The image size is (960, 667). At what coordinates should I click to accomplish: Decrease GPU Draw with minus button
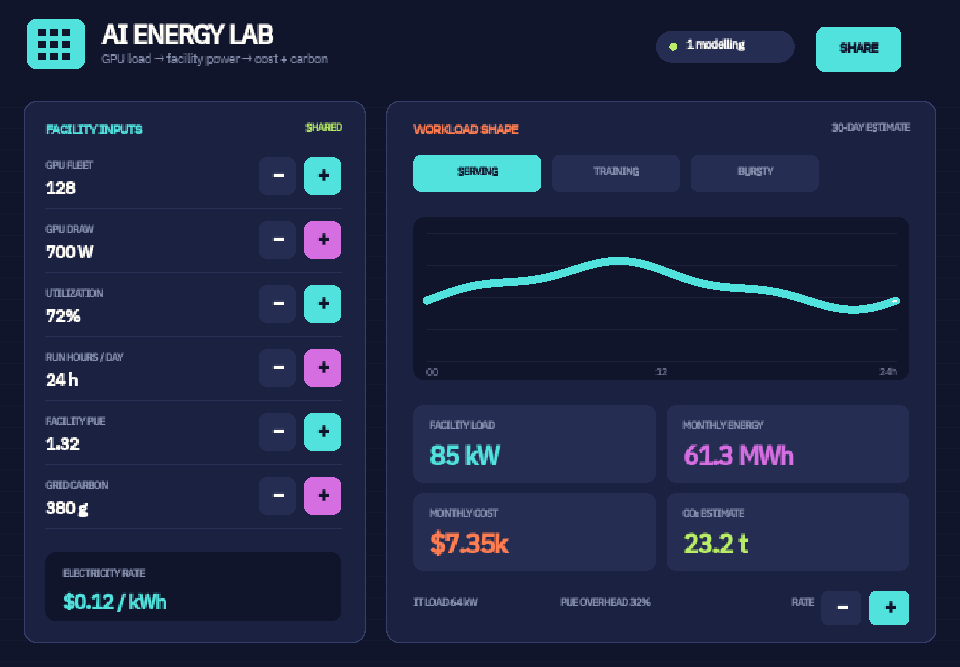[x=277, y=239]
